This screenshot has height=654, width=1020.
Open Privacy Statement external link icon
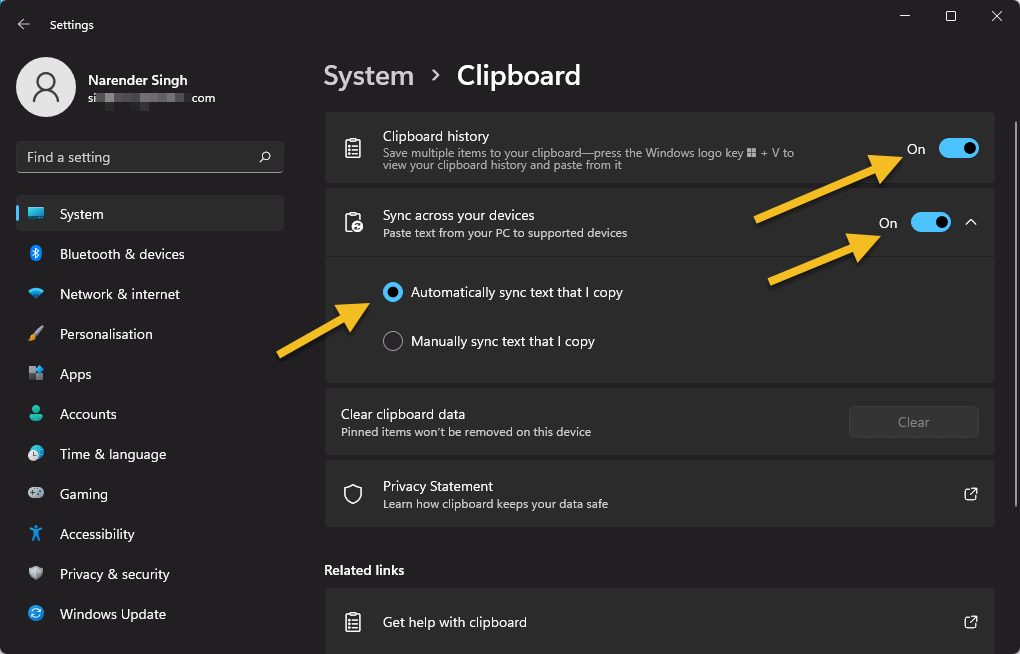tap(971, 494)
